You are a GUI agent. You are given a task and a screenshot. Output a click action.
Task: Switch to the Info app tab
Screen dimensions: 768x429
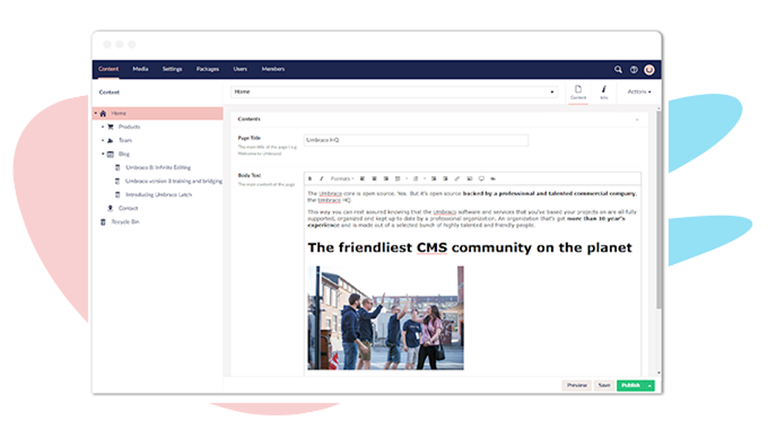coord(604,92)
